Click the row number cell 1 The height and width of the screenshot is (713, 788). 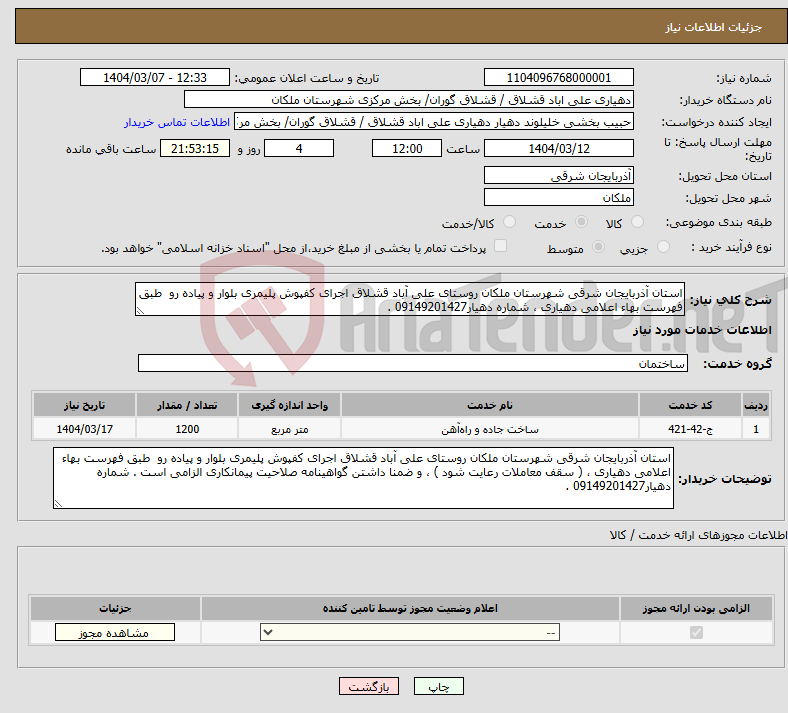tap(756, 429)
